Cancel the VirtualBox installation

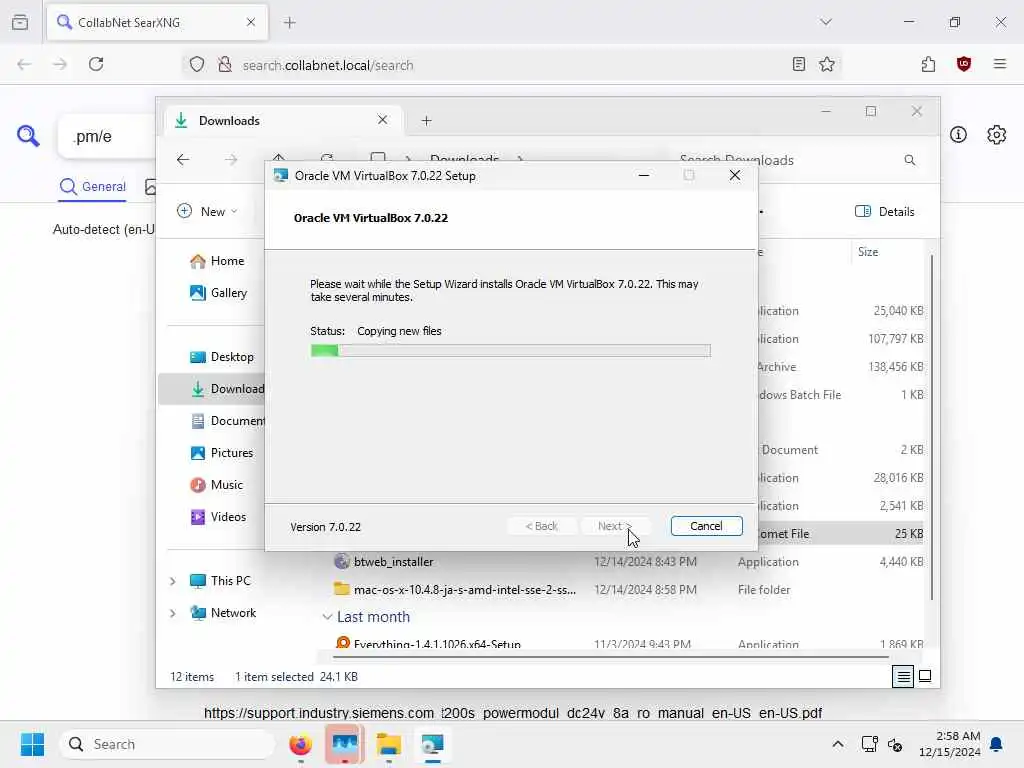[x=706, y=526]
